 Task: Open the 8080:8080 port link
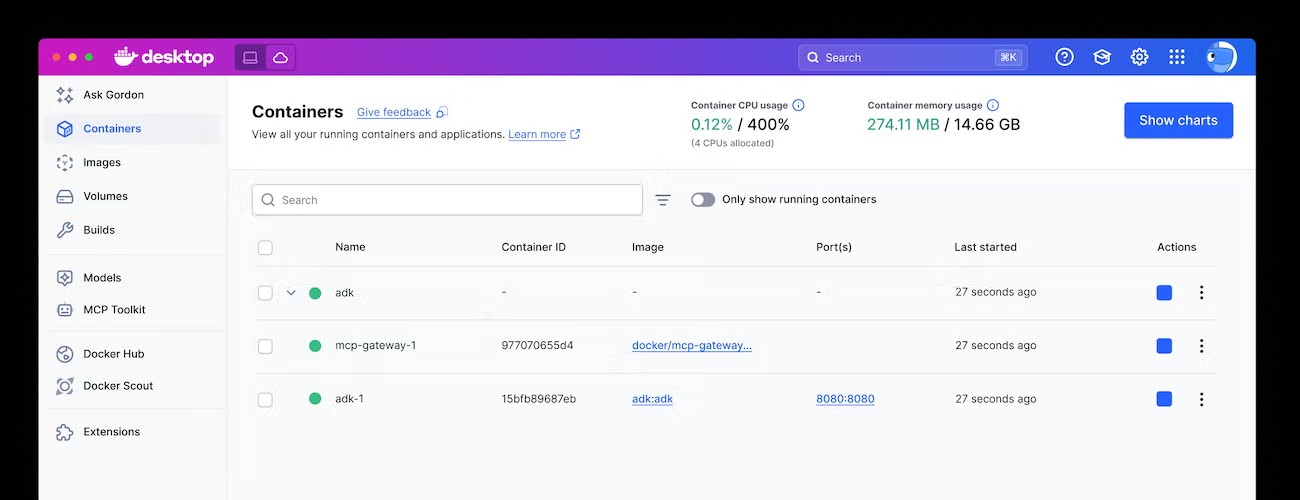tap(845, 399)
